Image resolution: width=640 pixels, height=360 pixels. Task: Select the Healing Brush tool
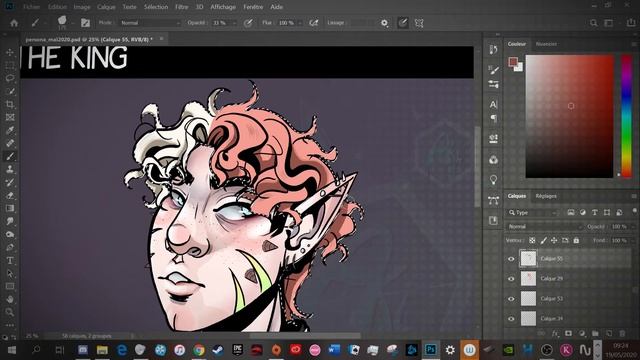(10, 143)
